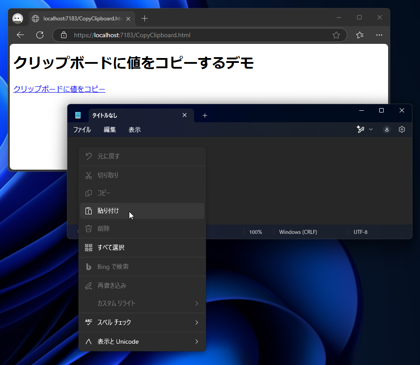Maximize the Notepad window
Screen dimensions: 420x365
tap(381, 110)
